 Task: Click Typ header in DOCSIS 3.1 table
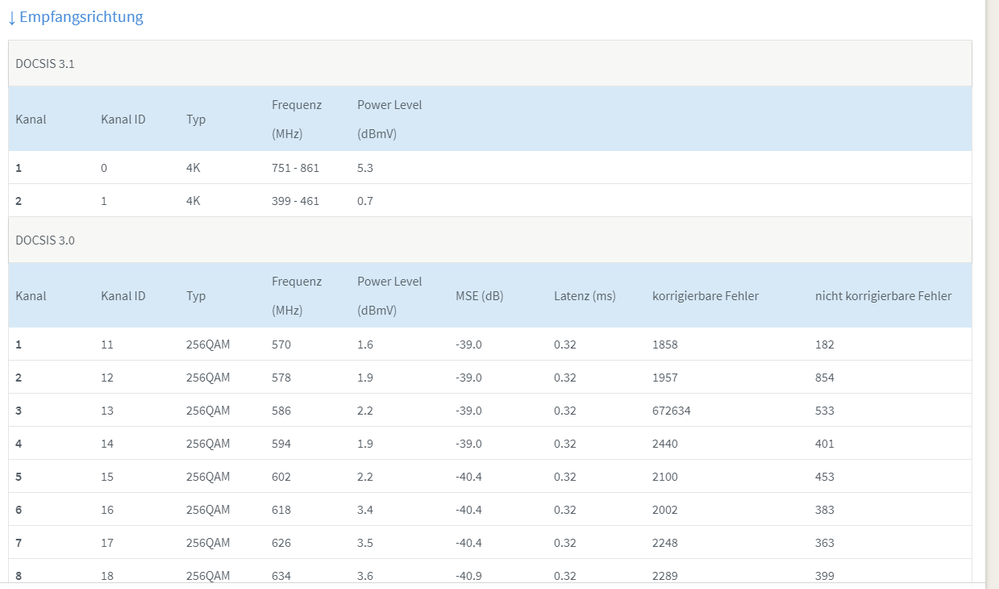point(196,119)
